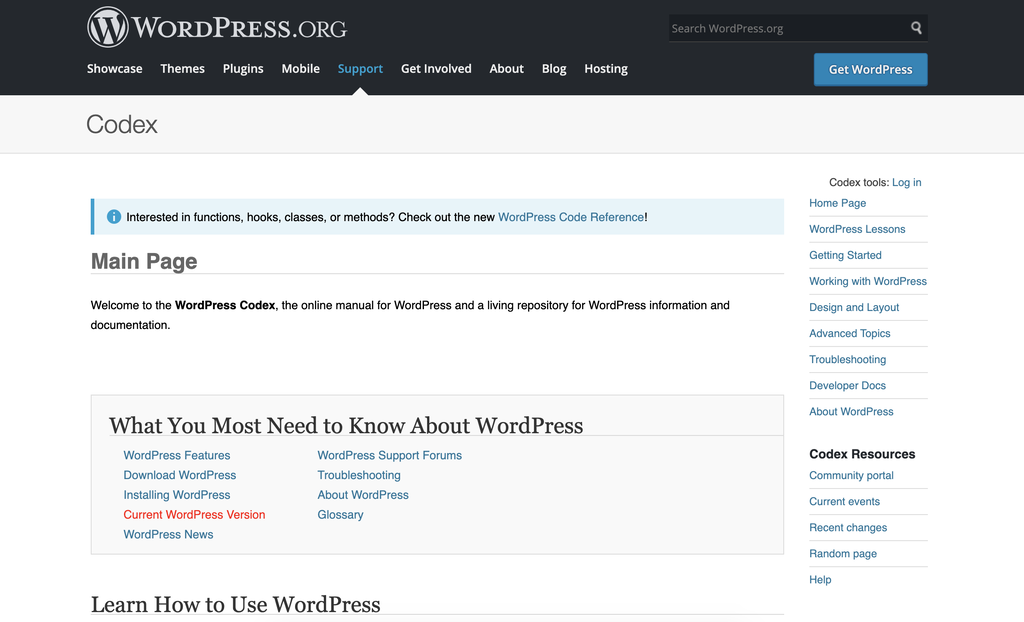The image size is (1024, 622).
Task: Open the Community portal link
Action: pos(851,476)
